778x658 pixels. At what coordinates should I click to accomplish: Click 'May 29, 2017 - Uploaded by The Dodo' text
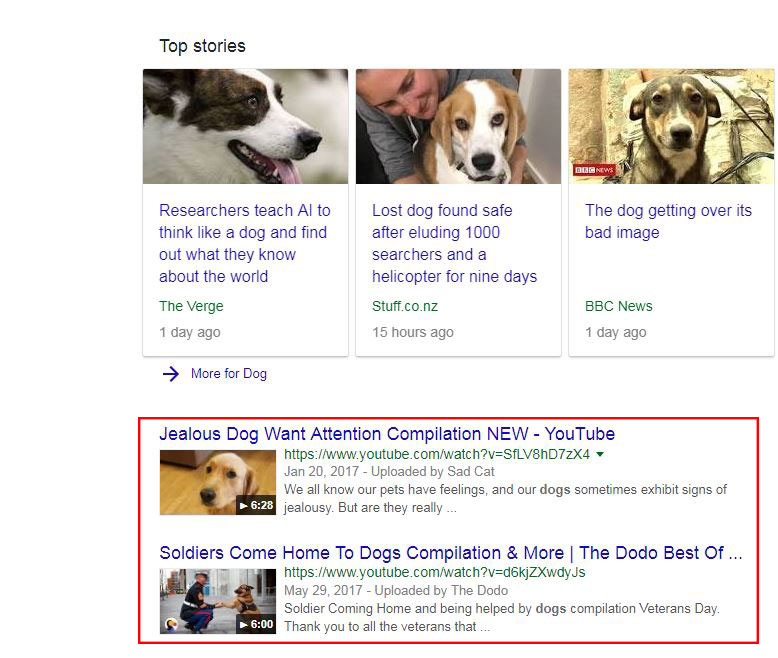click(x=396, y=591)
